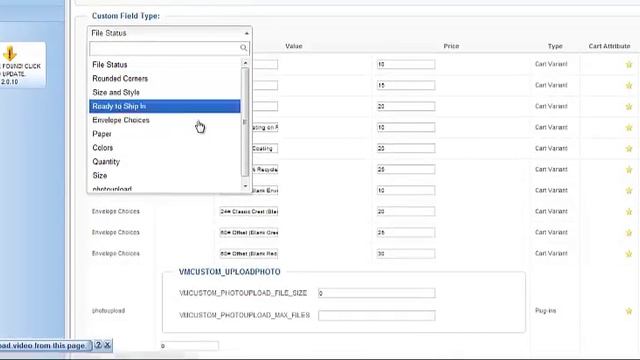Click the 'Plug-ins' type text
The height and width of the screenshot is (360, 640).
click(x=545, y=311)
